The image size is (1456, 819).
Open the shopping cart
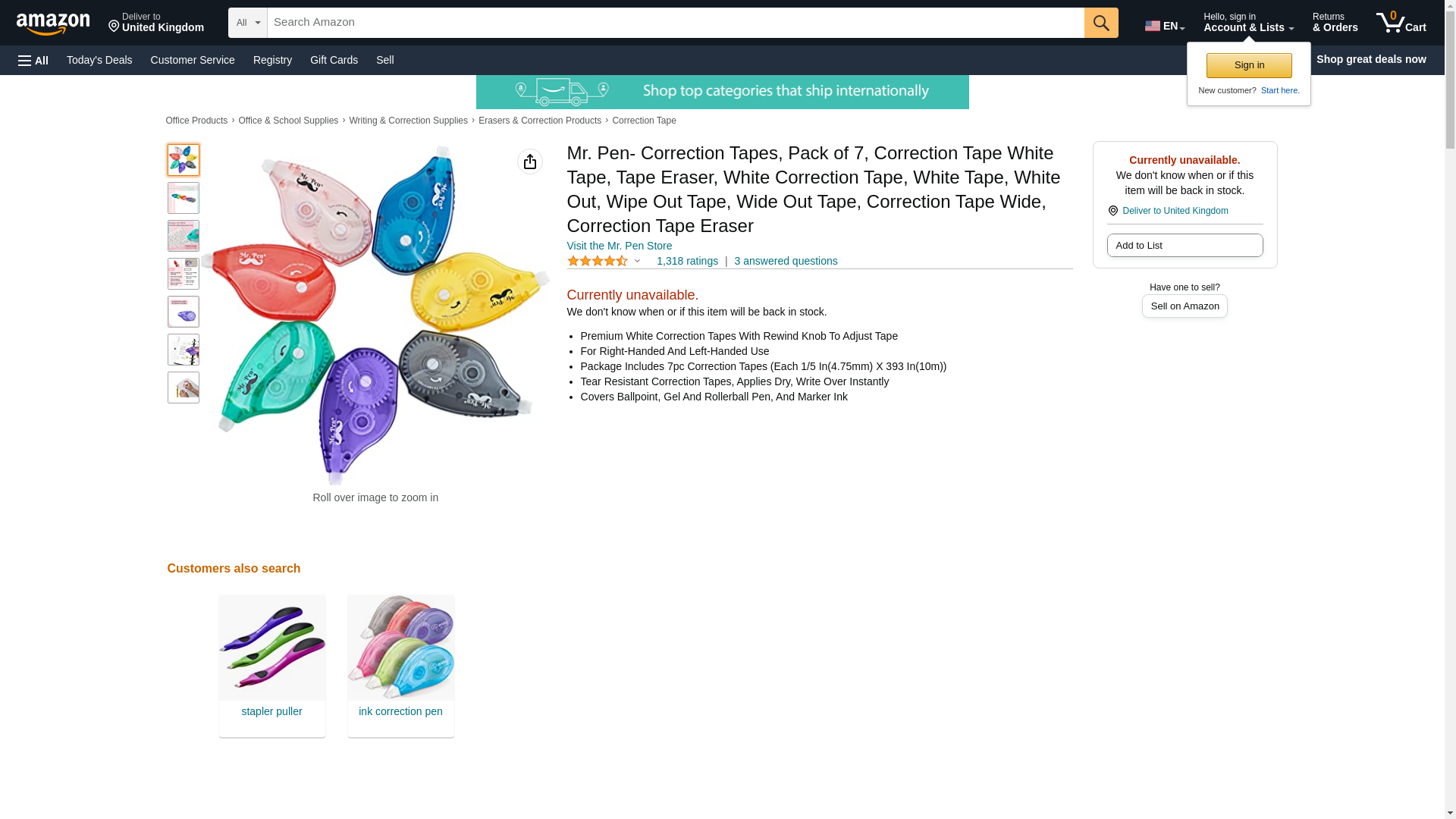(x=1401, y=23)
